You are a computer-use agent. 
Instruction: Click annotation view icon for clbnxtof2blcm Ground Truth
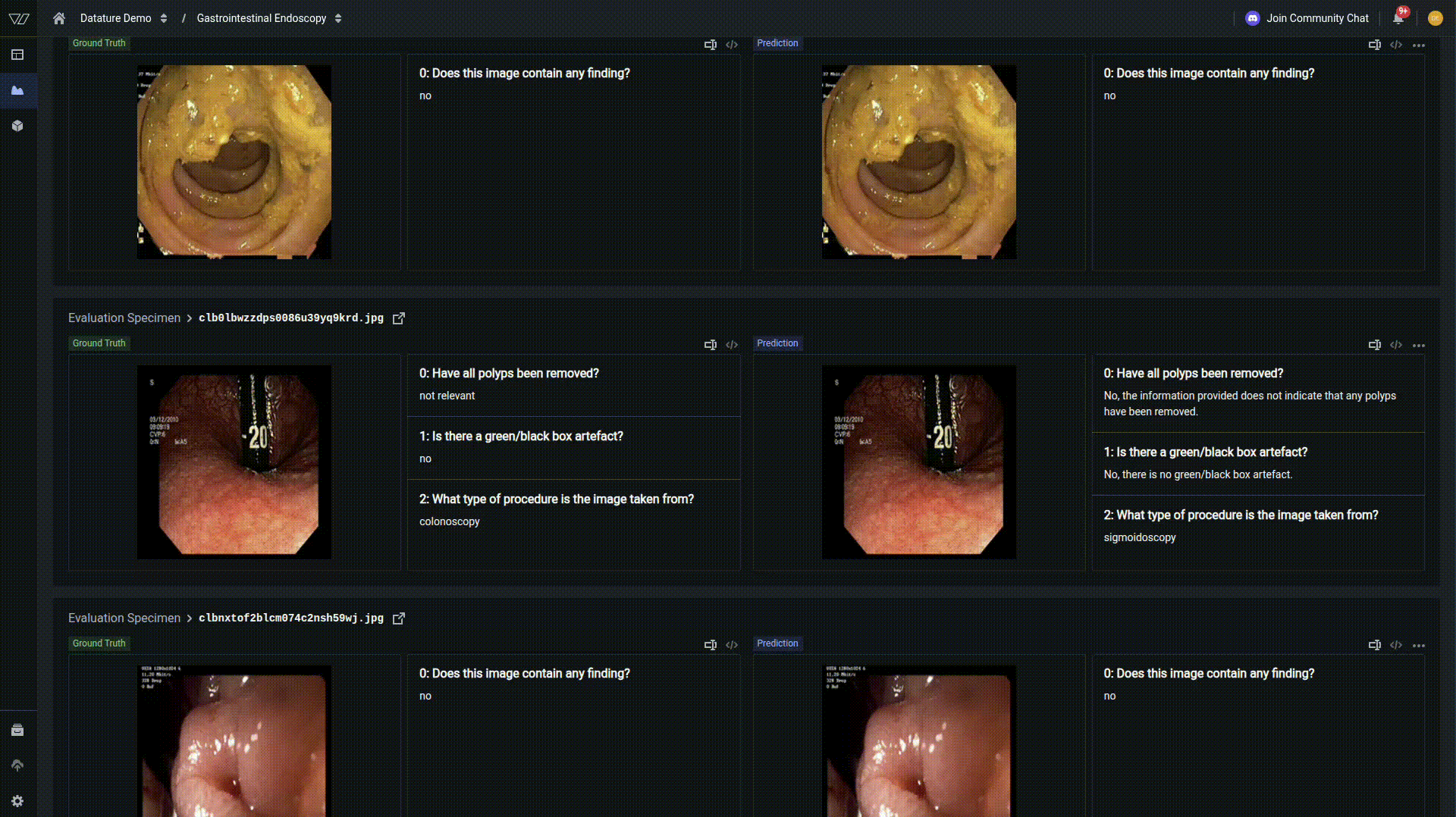[x=711, y=645]
